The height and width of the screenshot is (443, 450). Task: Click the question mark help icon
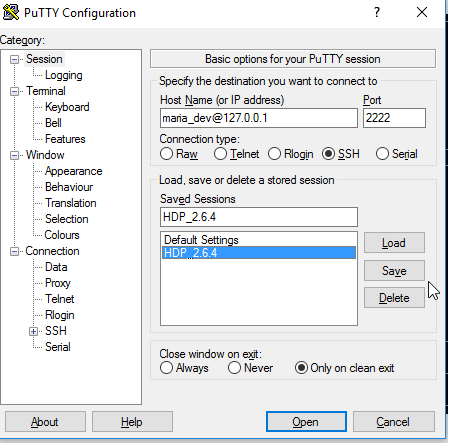click(377, 12)
